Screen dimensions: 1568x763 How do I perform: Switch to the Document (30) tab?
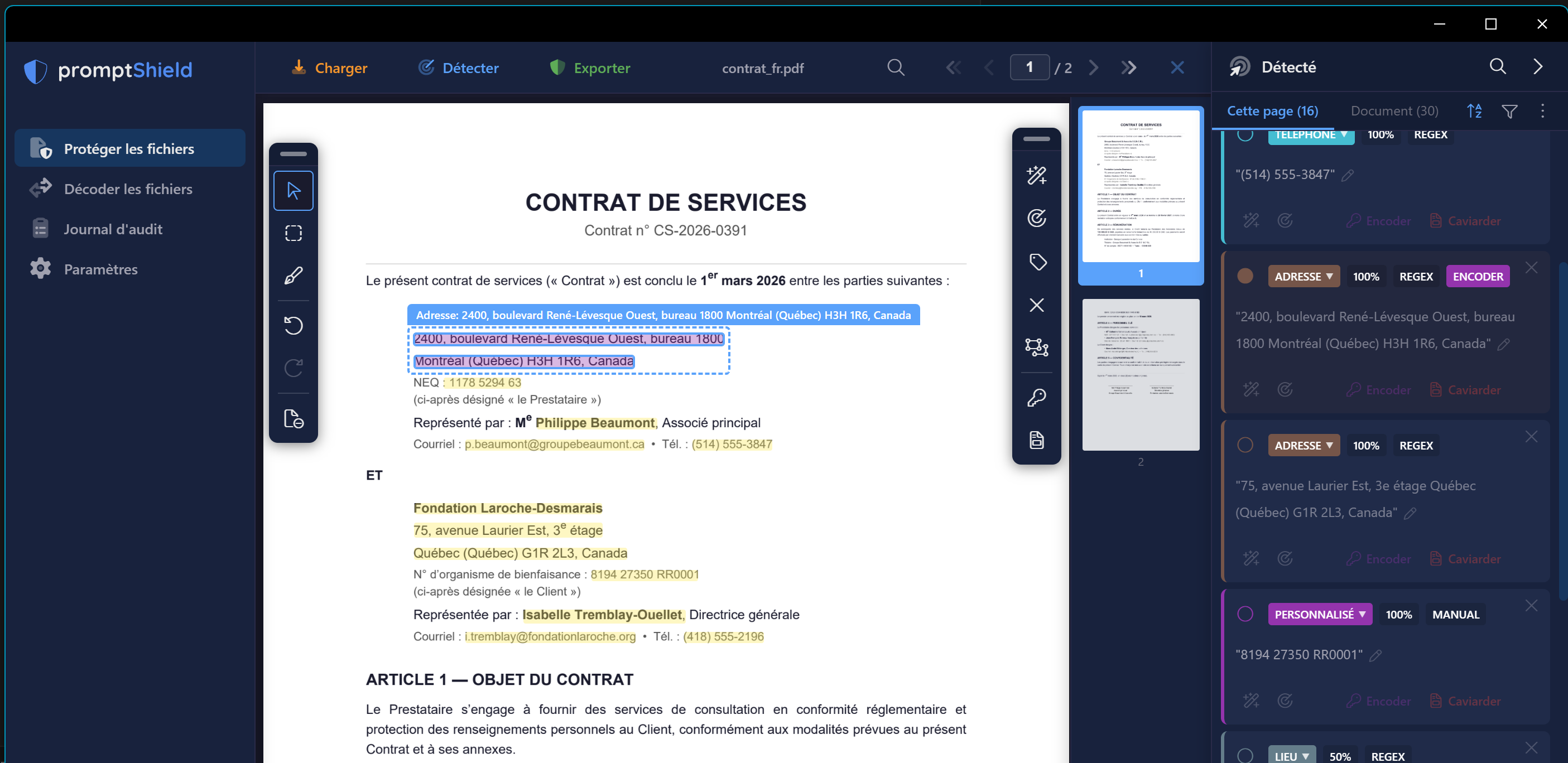(1394, 111)
